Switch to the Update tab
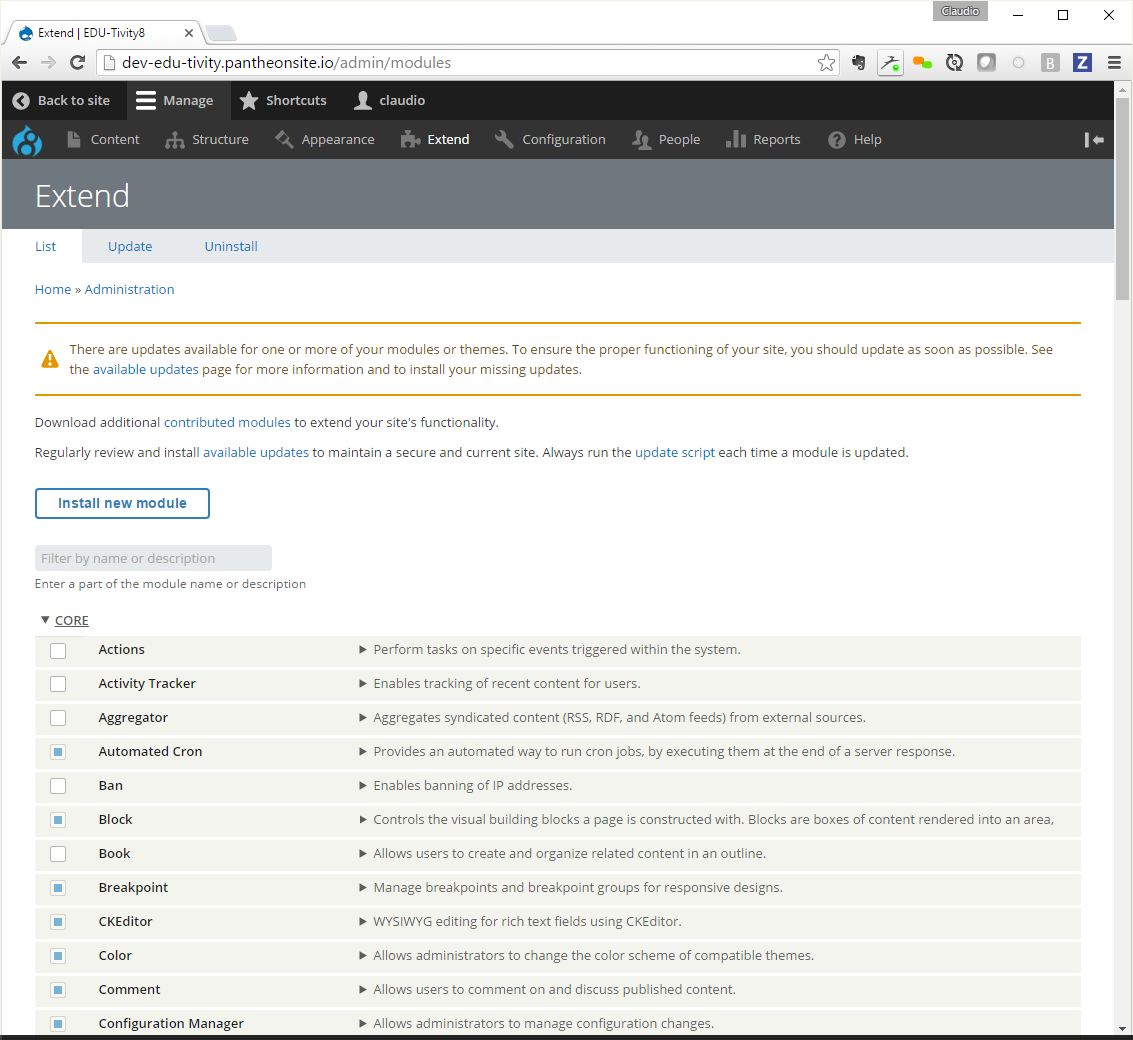Viewport: 1133px width, 1040px height. click(130, 247)
